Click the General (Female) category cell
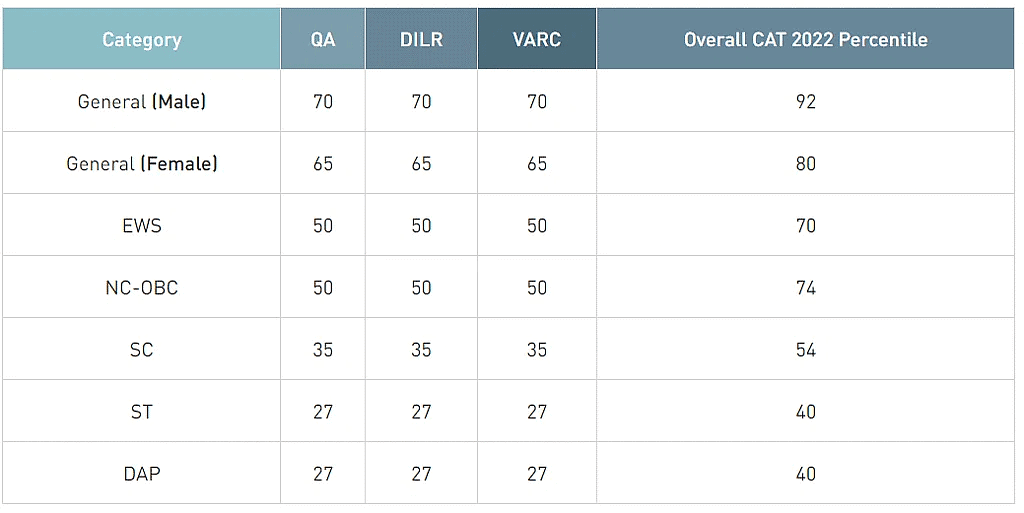This screenshot has height=513, width=1024. [142, 163]
